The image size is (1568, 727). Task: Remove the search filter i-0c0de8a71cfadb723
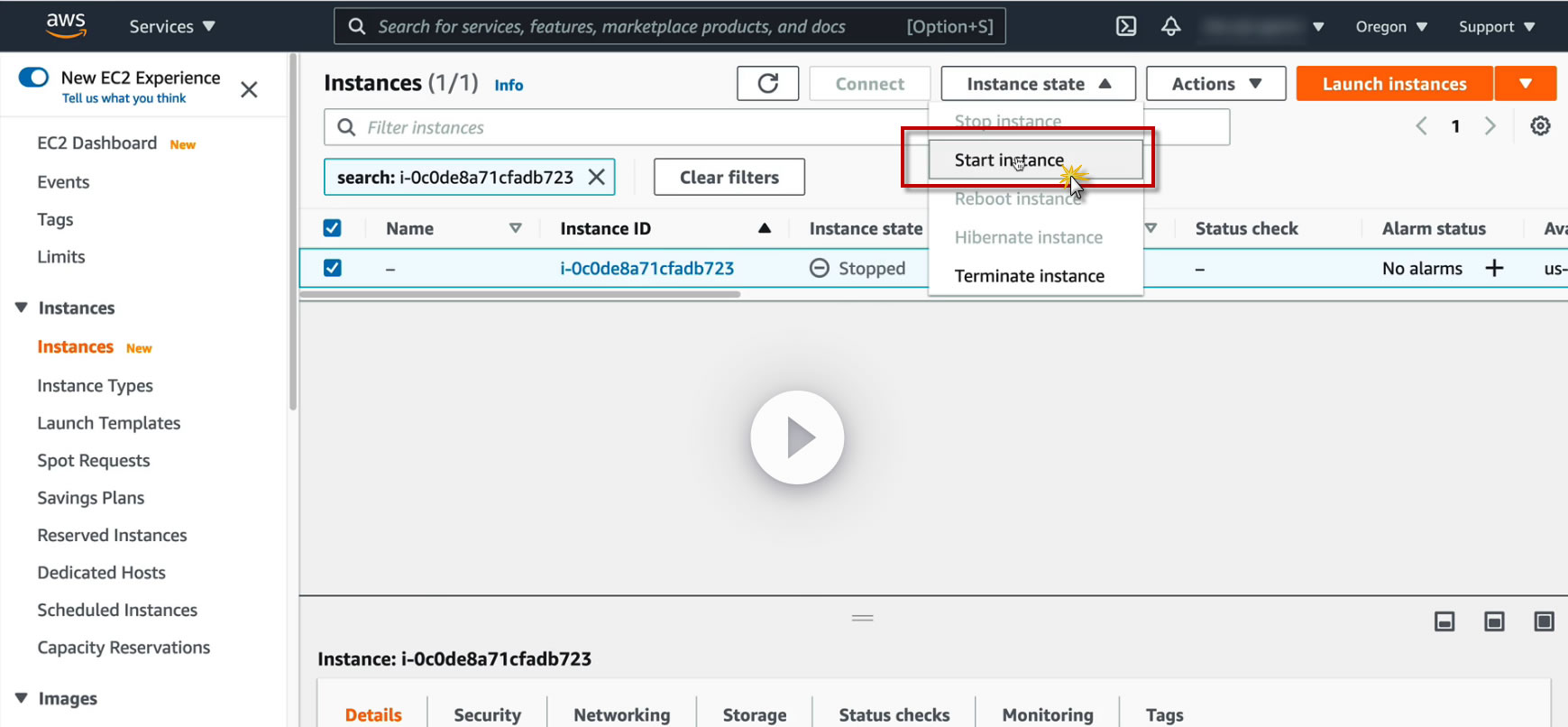point(596,177)
